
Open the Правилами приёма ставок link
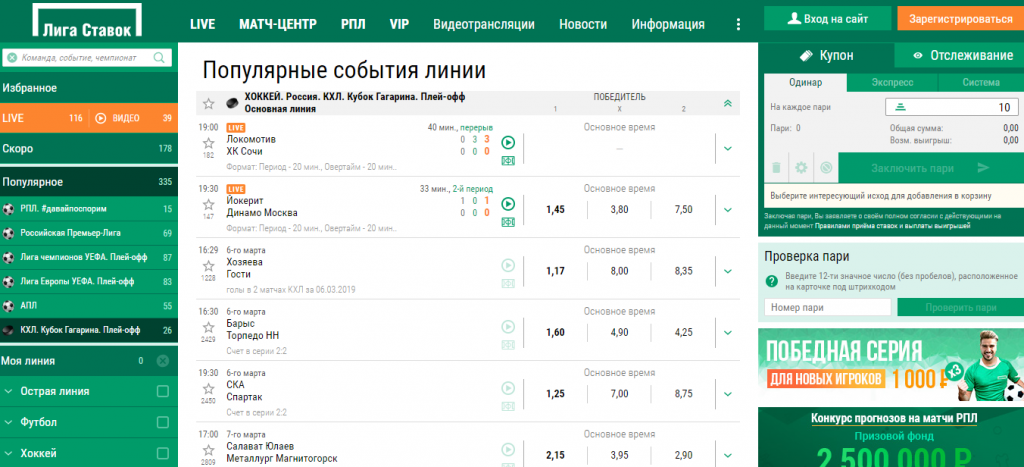[x=893, y=225]
